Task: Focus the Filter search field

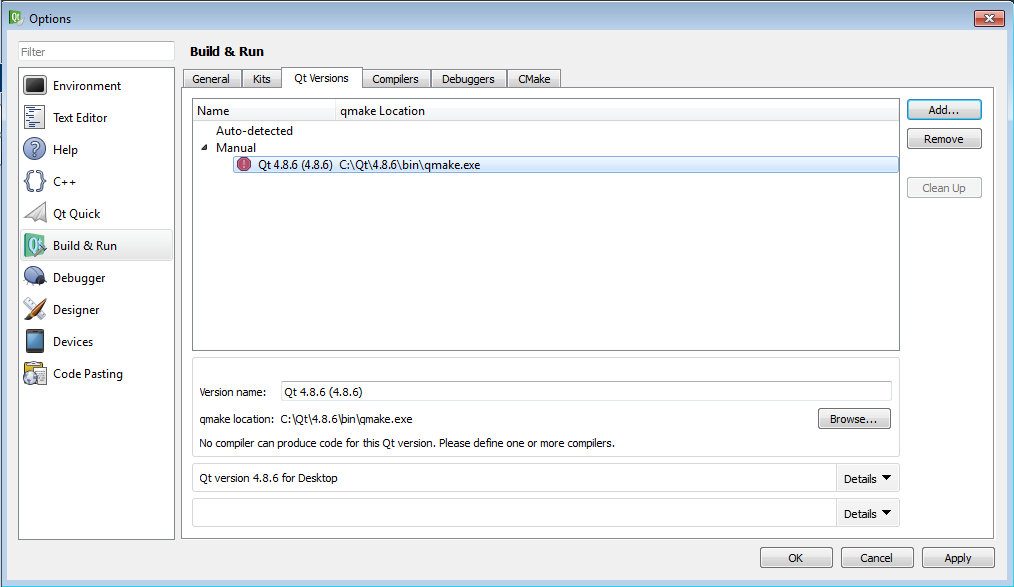Action: point(96,52)
